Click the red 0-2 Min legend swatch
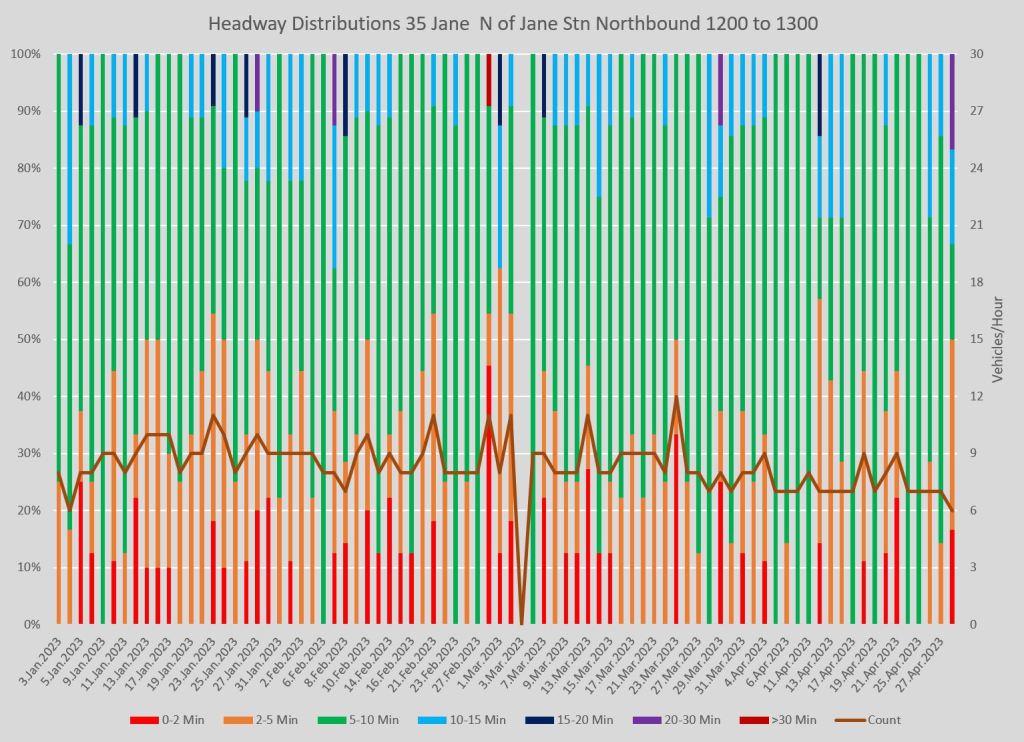The width and height of the screenshot is (1024, 742). pos(145,720)
